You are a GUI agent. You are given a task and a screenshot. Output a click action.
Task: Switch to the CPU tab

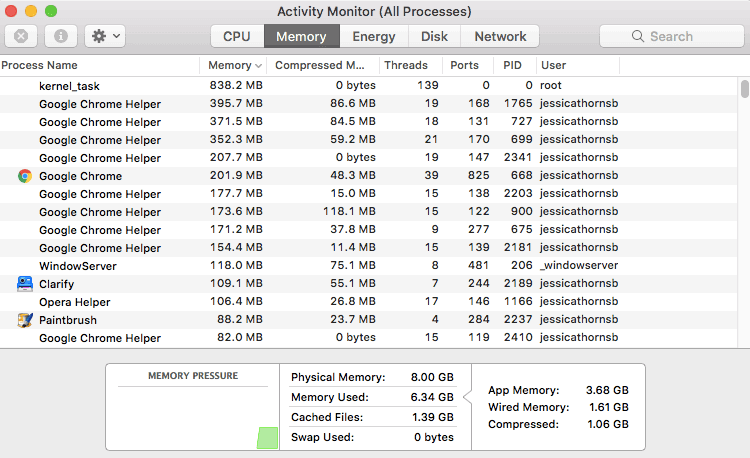[x=237, y=36]
